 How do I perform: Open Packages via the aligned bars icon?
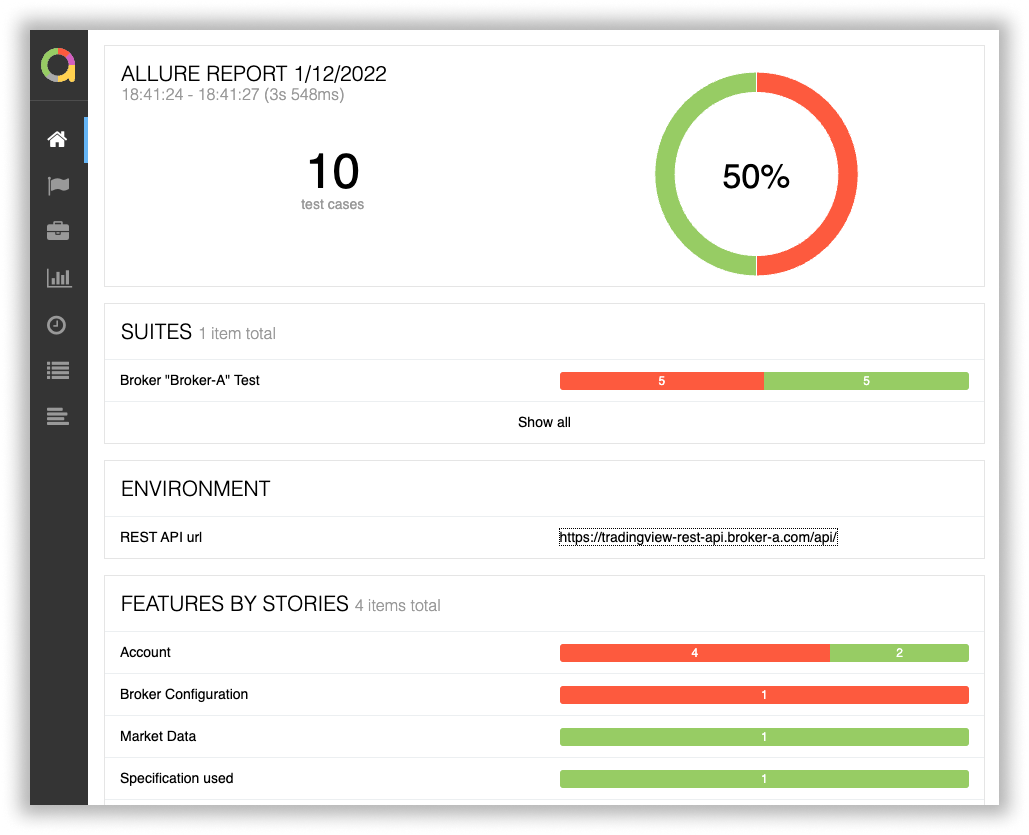pos(58,417)
